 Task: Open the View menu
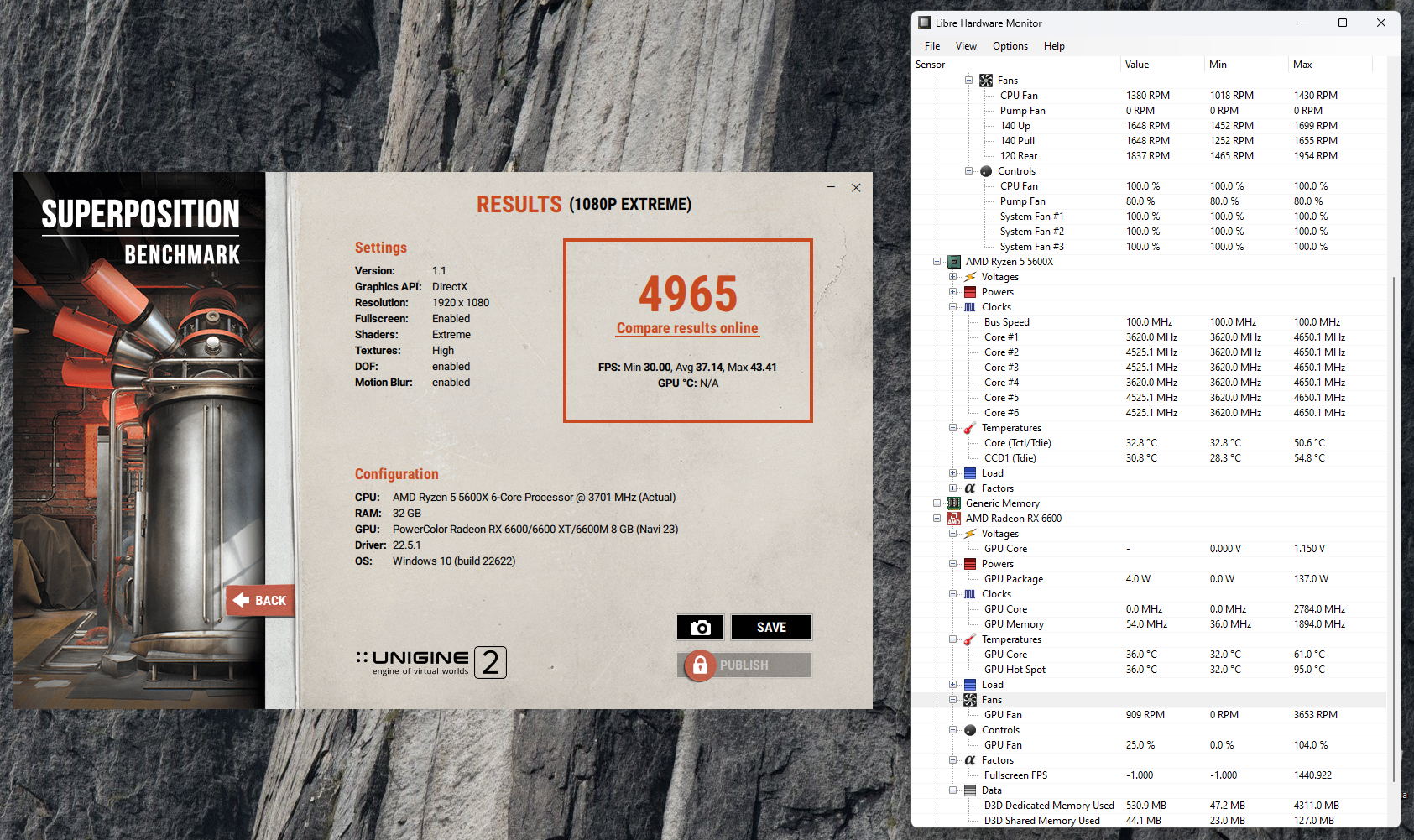[x=966, y=46]
